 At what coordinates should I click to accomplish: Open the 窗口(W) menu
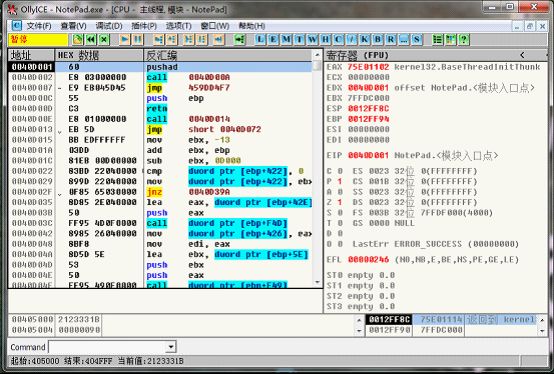point(215,26)
